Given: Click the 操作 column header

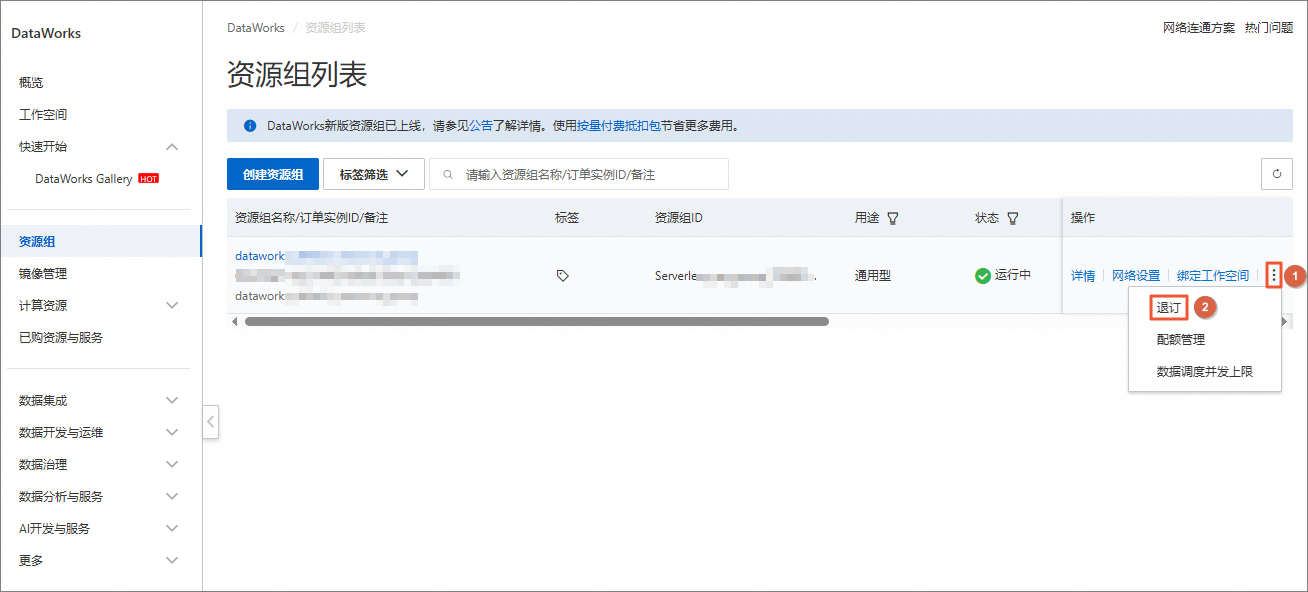Looking at the screenshot, I should 1083,218.
